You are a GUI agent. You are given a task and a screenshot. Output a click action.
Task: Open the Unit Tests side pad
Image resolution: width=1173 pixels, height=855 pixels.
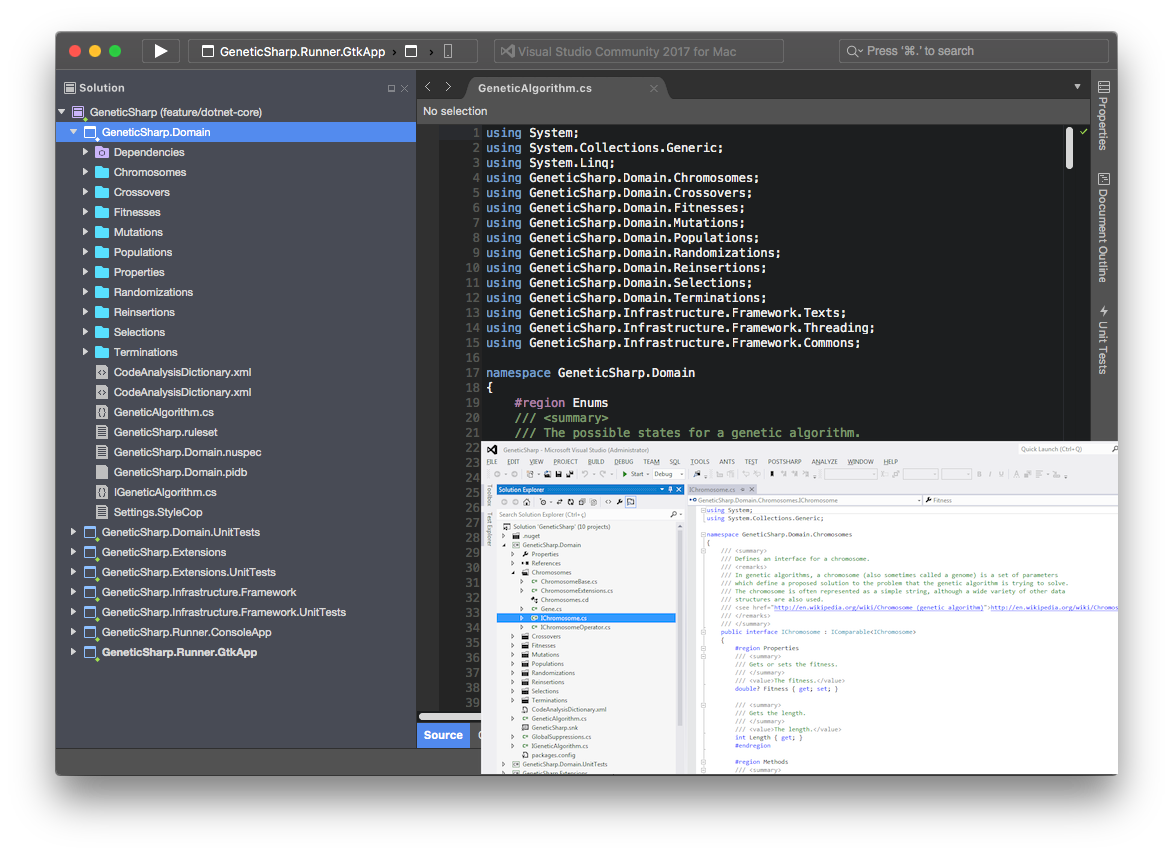click(x=1103, y=340)
